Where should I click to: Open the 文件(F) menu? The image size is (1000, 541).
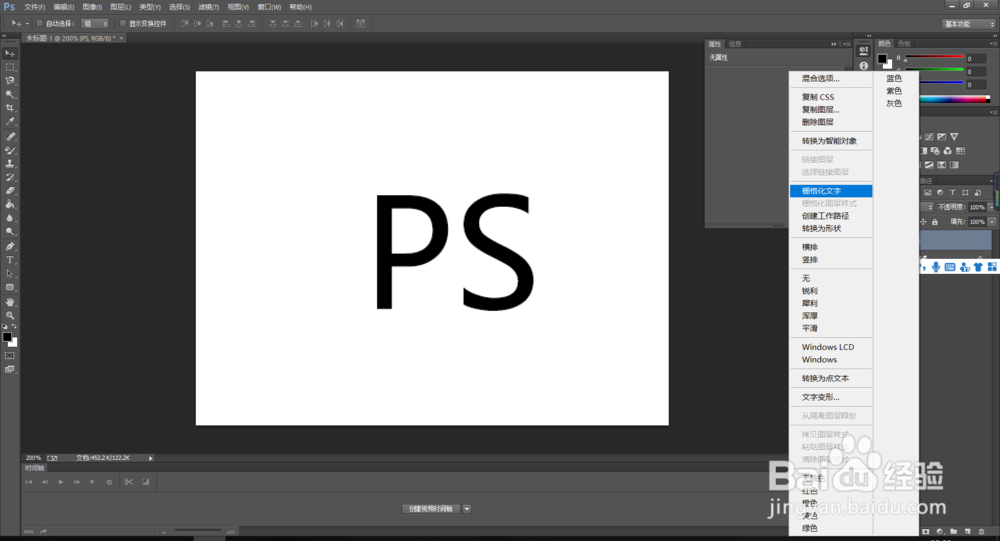point(34,7)
